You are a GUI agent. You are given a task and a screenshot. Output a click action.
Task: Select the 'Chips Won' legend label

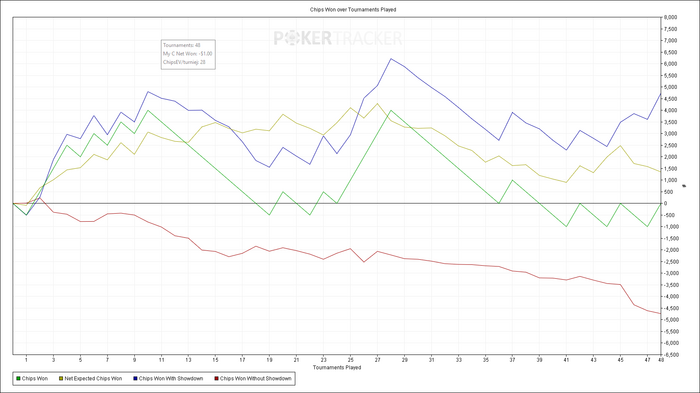(35, 379)
